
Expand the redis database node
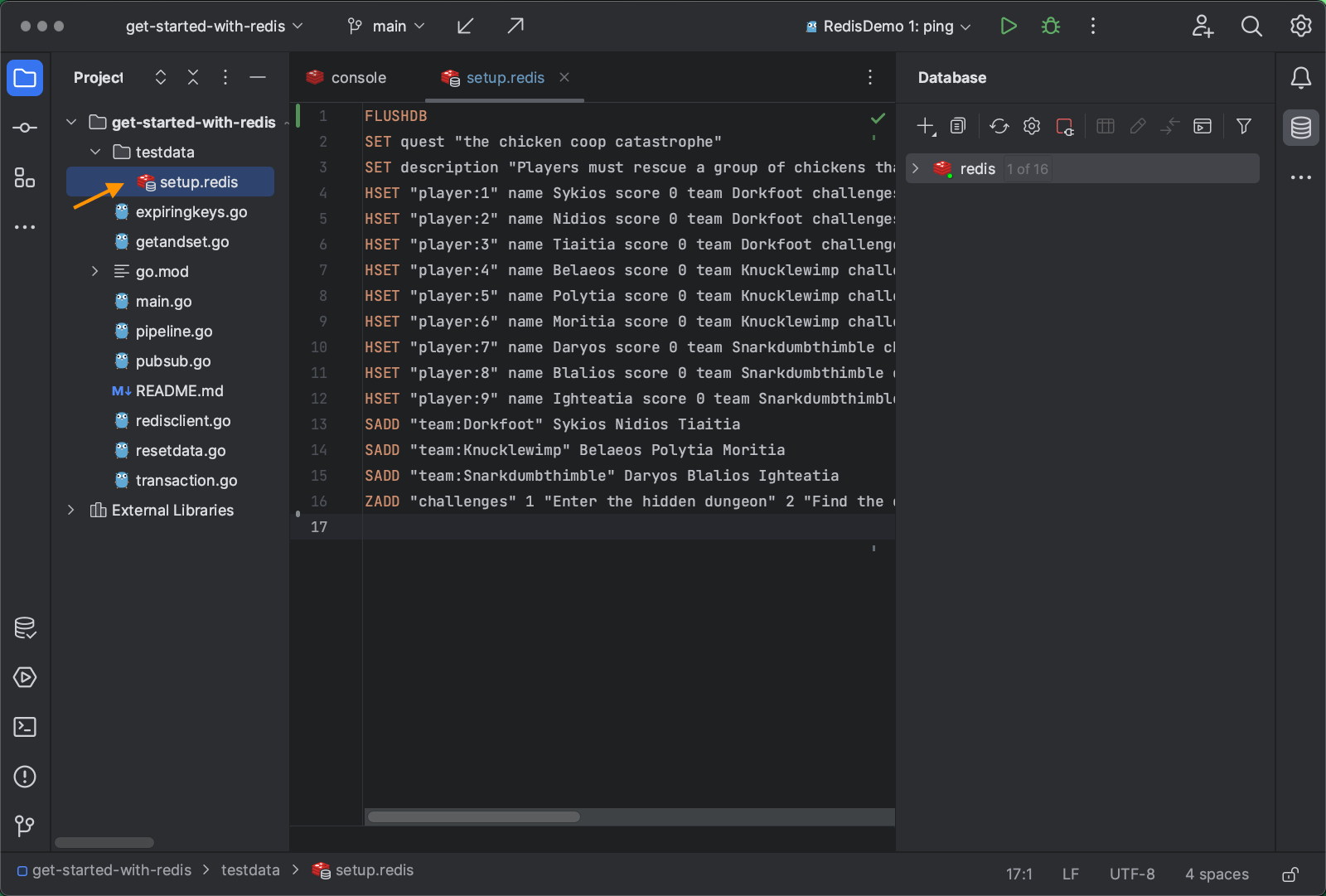pyautogui.click(x=915, y=168)
